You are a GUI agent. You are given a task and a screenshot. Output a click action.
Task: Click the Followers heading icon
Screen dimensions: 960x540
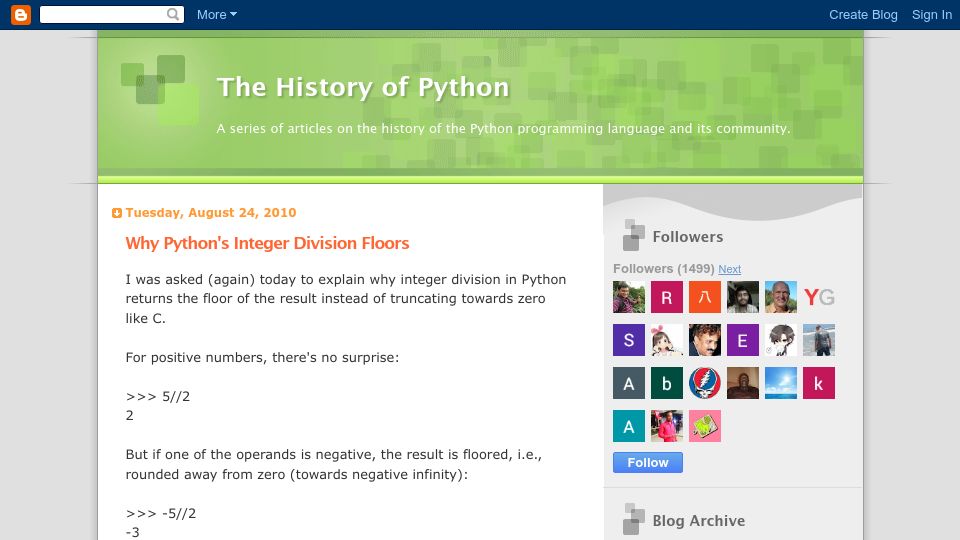(634, 235)
